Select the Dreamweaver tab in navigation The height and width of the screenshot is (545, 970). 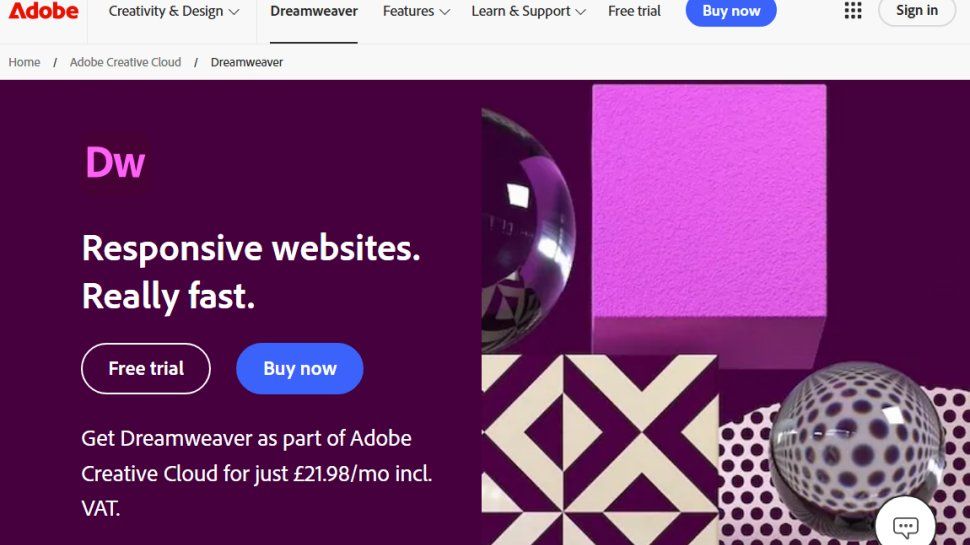click(313, 12)
